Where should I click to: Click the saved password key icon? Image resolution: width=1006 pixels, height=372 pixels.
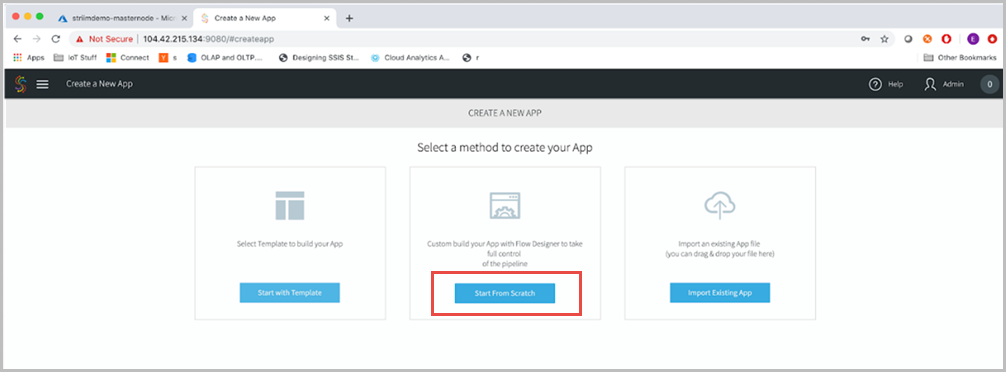coord(865,39)
